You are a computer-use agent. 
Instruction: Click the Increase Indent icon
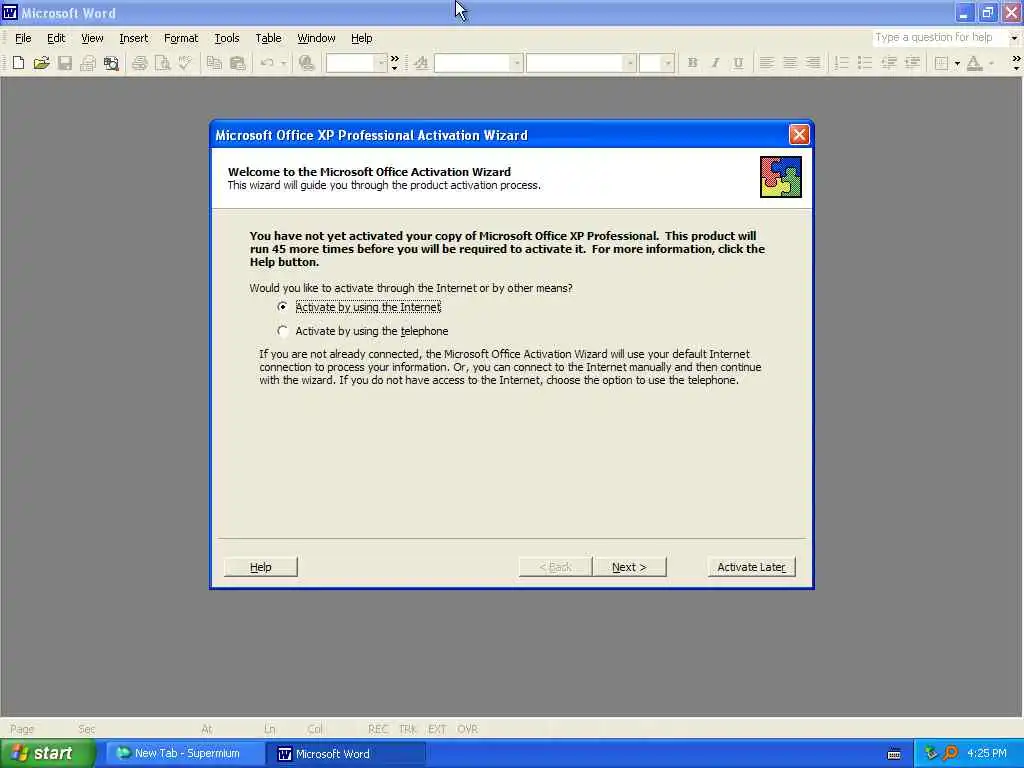[x=912, y=63]
